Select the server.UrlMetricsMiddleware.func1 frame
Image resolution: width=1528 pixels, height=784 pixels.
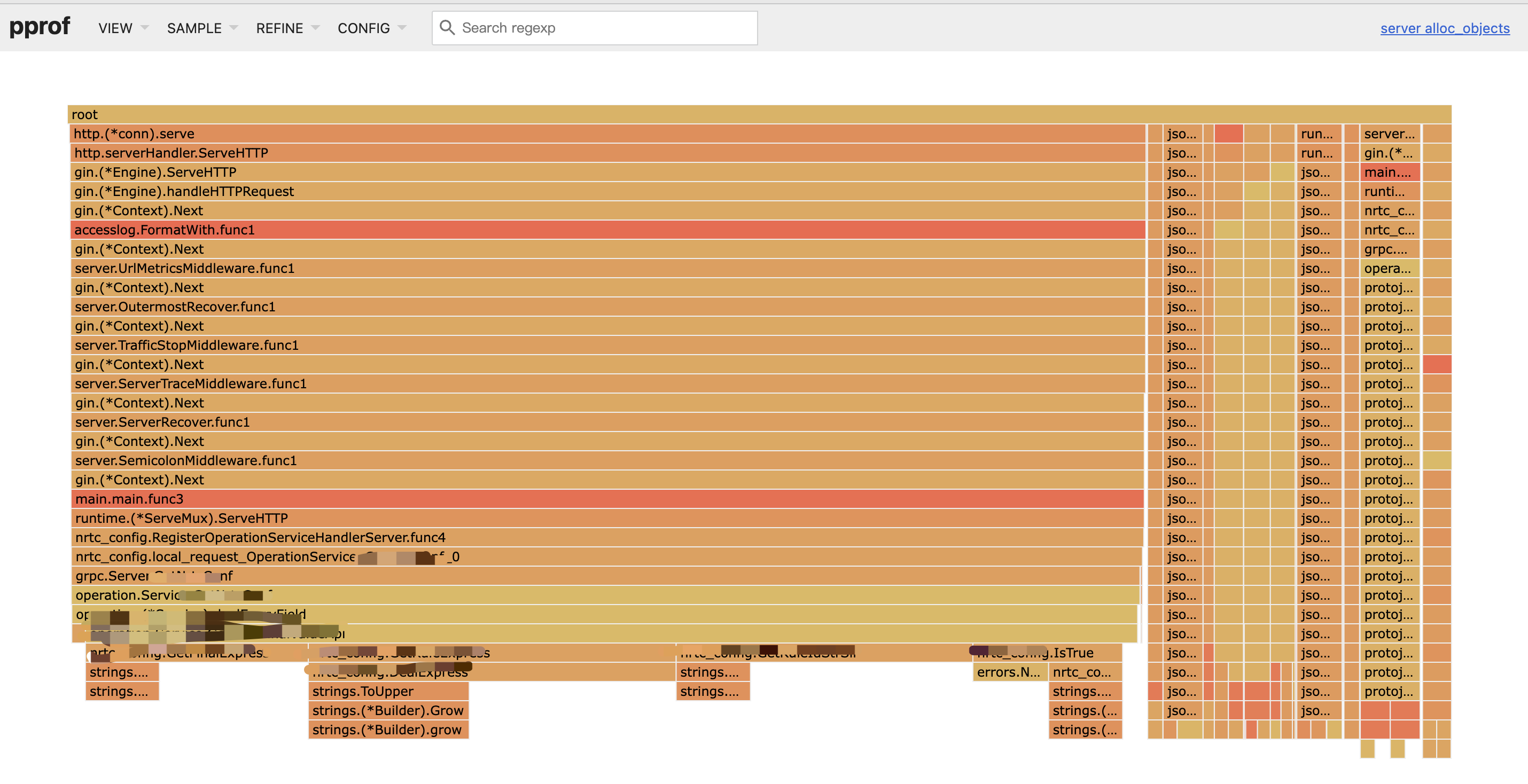pos(607,269)
